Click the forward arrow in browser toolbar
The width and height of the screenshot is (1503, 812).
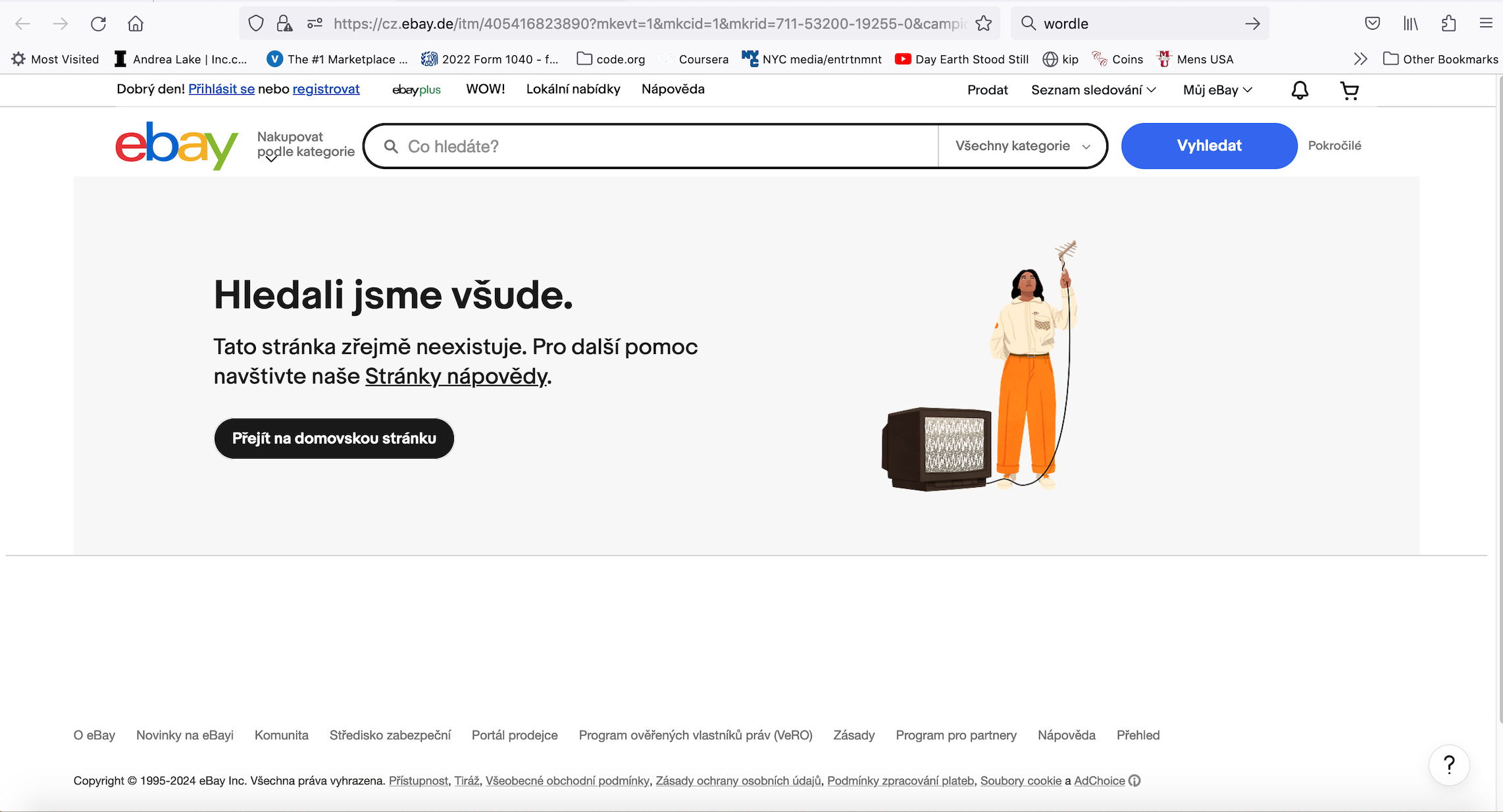click(x=60, y=24)
